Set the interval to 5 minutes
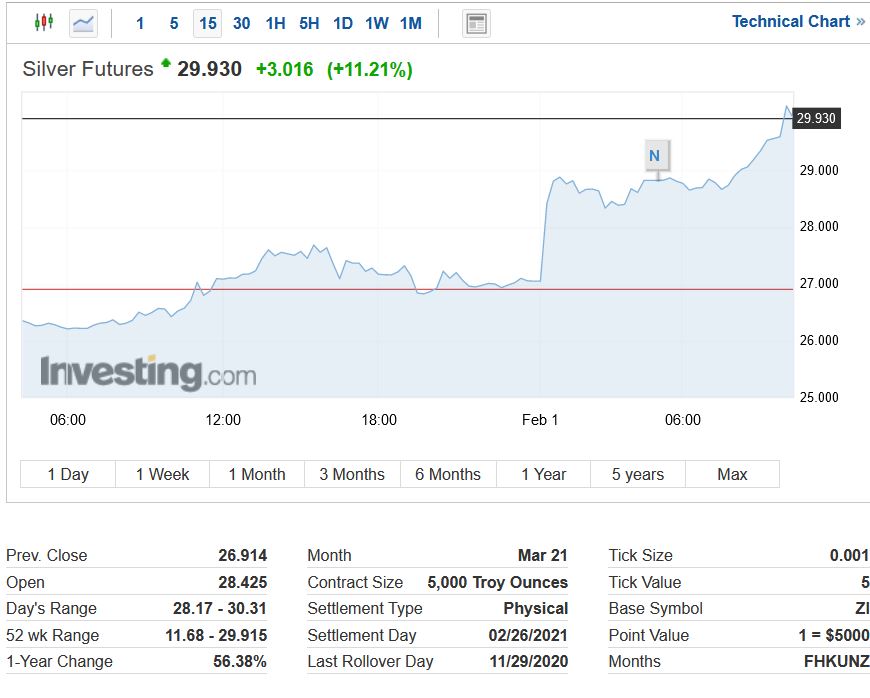 (x=174, y=23)
